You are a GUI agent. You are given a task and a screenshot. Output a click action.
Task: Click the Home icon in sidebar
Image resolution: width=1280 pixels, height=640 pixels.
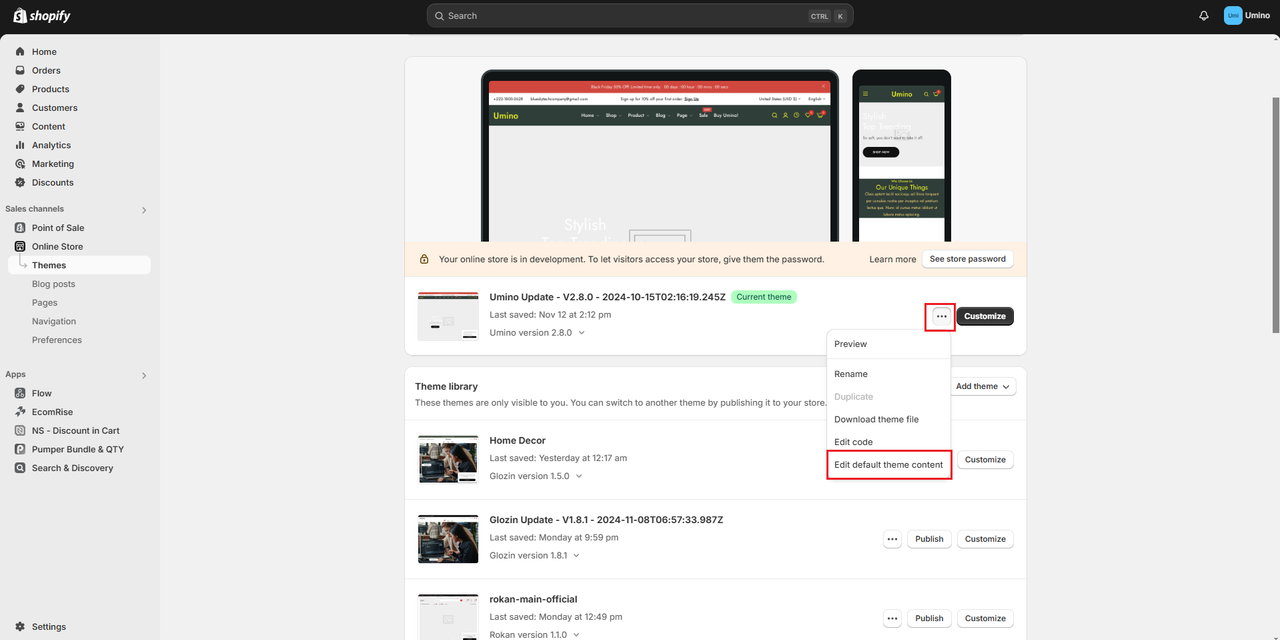[x=20, y=52]
